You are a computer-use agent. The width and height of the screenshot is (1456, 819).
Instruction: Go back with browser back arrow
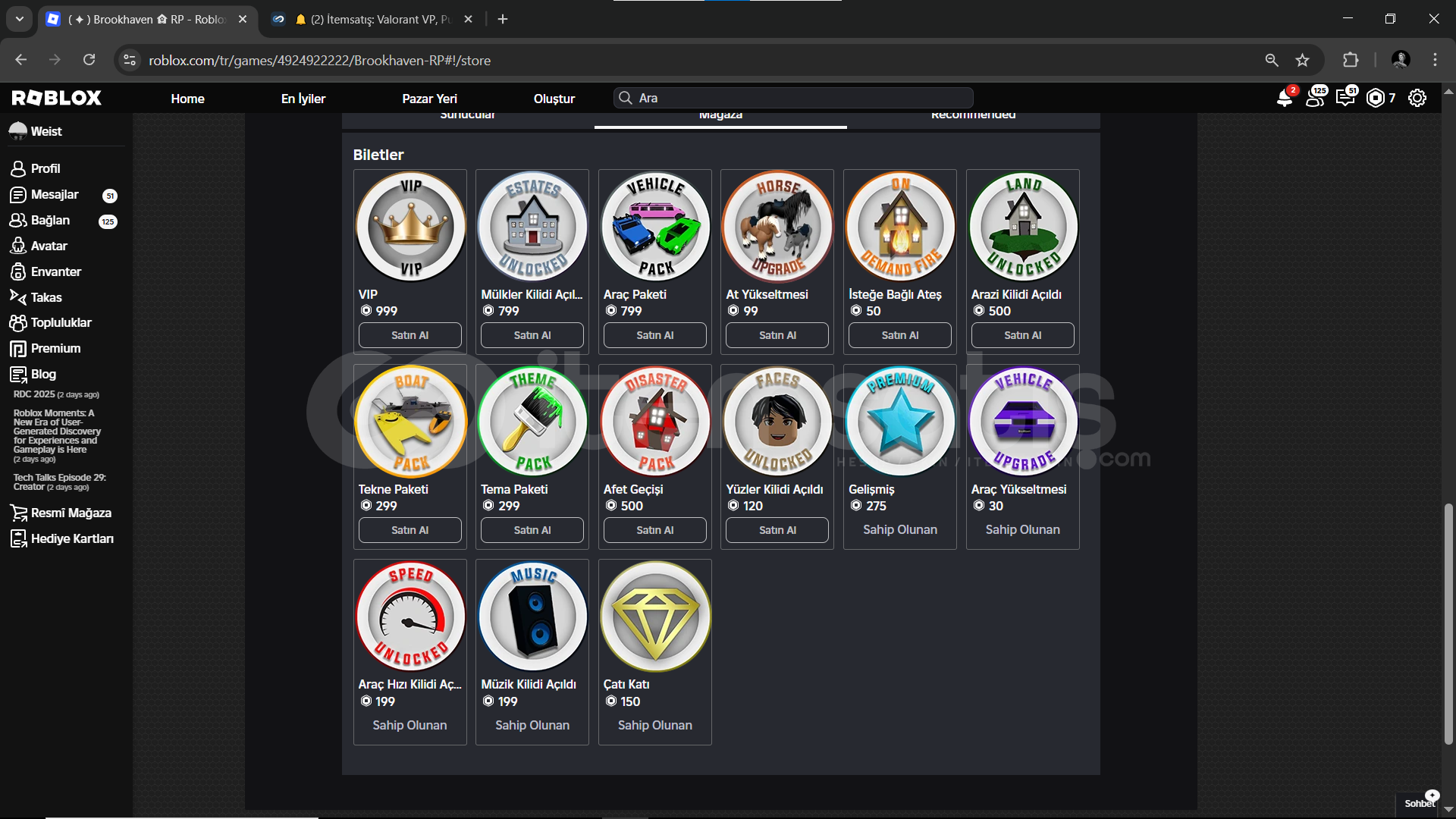pos(21,60)
